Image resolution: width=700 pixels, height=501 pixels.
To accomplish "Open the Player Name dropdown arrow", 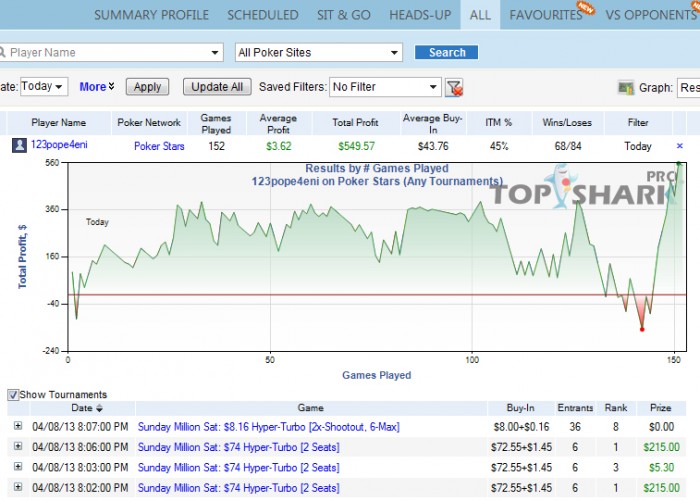I will coord(215,53).
